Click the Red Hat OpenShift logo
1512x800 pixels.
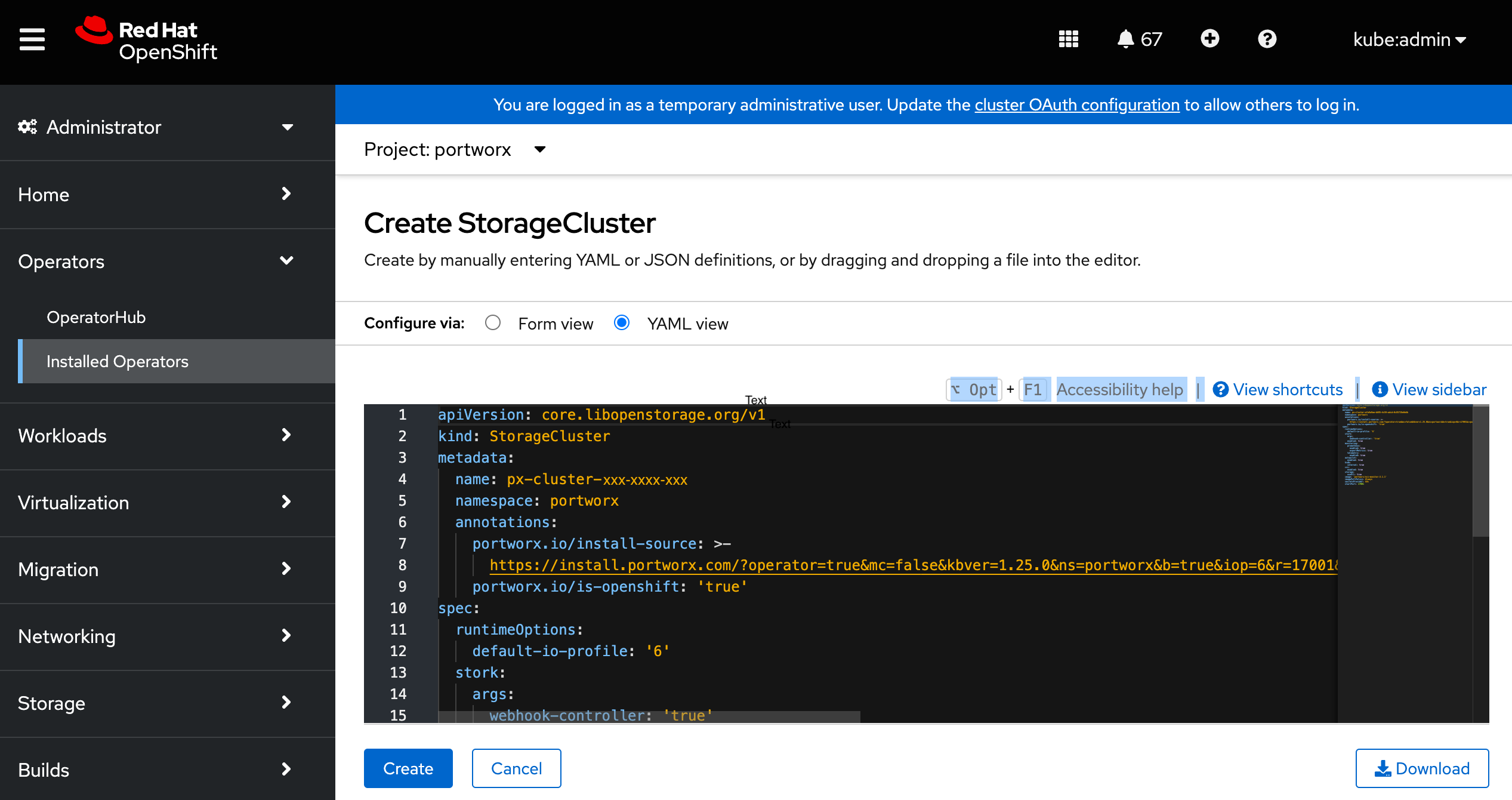[x=146, y=38]
